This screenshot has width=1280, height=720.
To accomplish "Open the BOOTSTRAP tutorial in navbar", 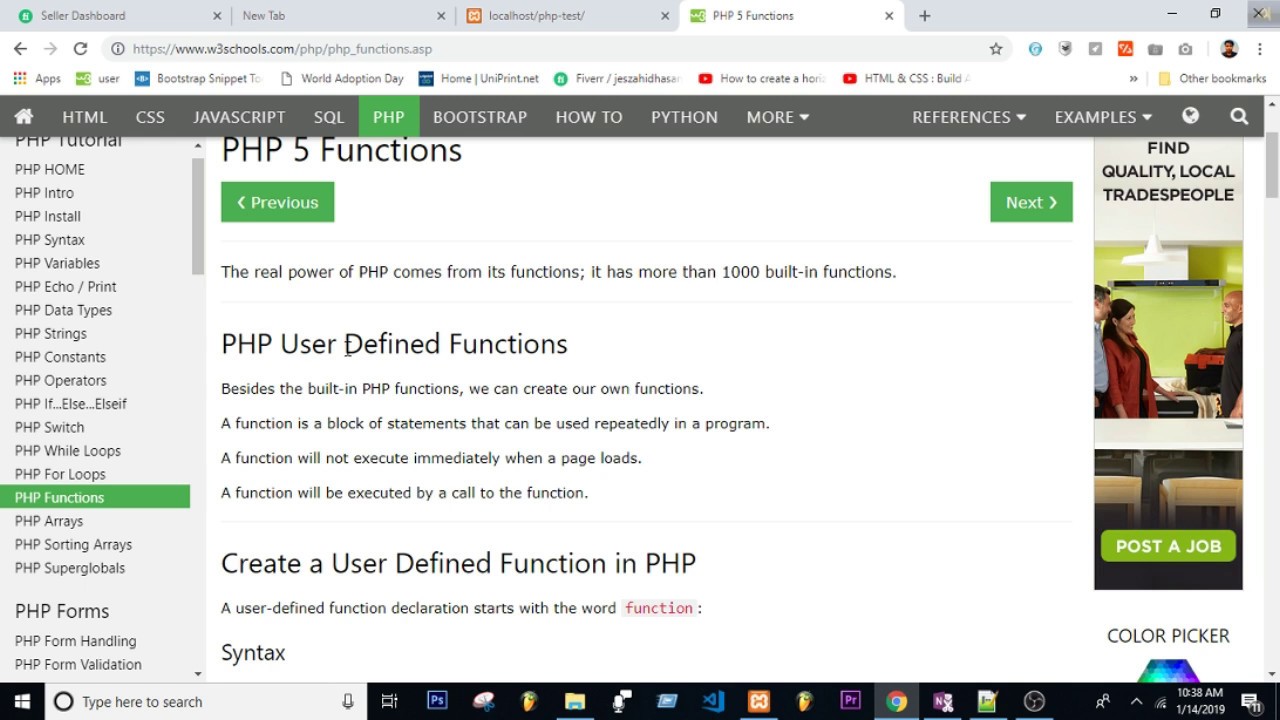I will coord(480,117).
